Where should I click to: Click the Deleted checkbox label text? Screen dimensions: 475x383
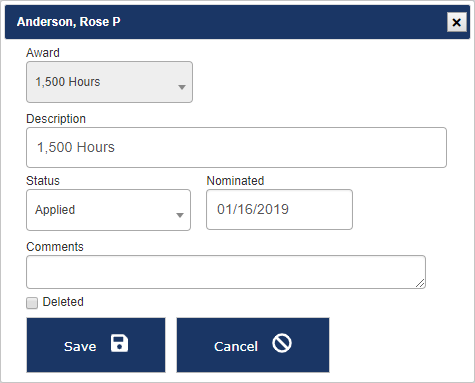coord(63,302)
